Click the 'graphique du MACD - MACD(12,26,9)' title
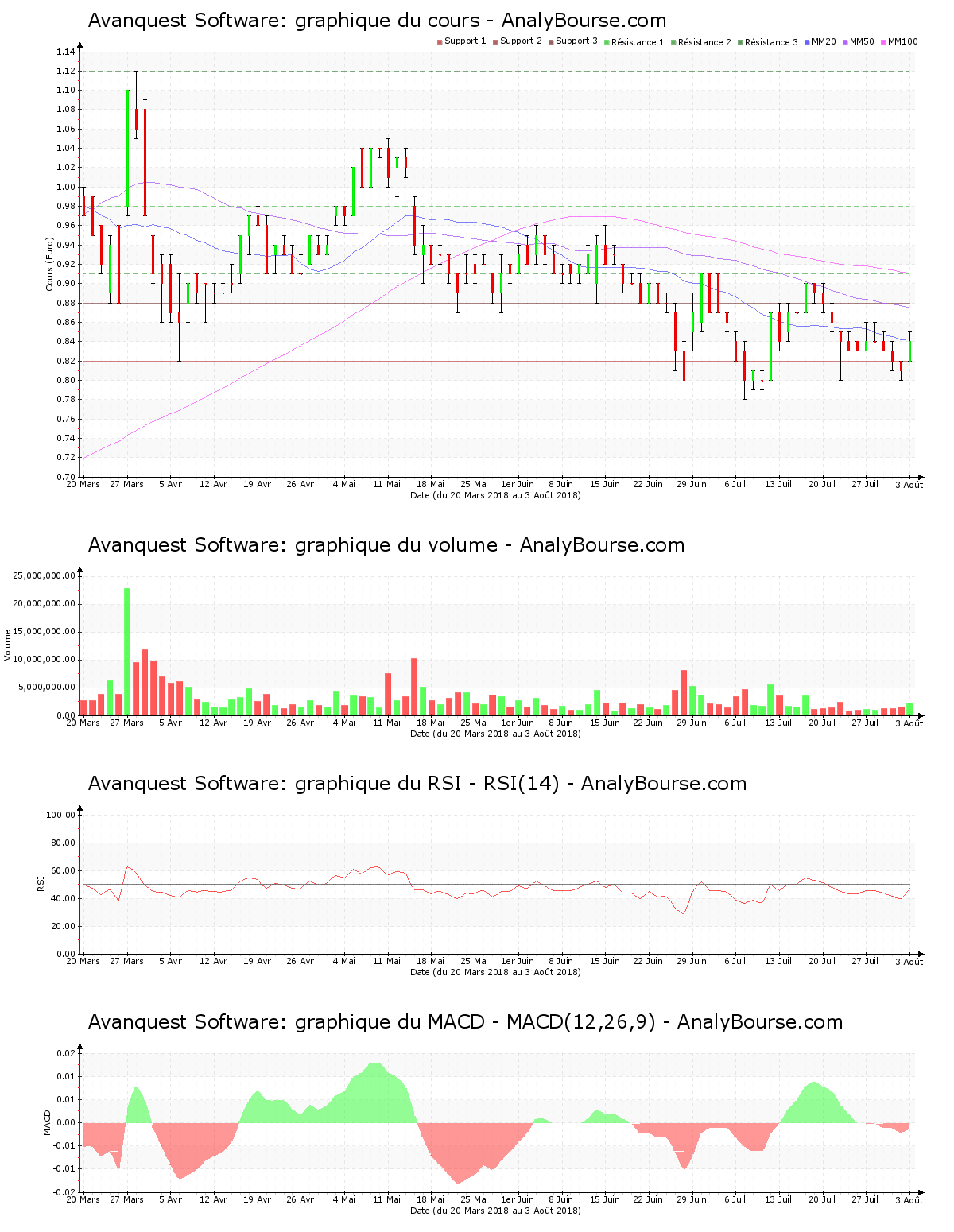Image resolution: width=954 pixels, height=1232 pixels. tap(465, 1022)
